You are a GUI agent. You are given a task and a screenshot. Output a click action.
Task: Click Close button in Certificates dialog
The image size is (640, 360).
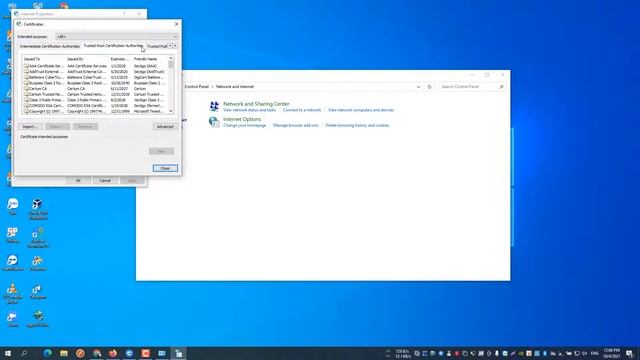point(165,168)
